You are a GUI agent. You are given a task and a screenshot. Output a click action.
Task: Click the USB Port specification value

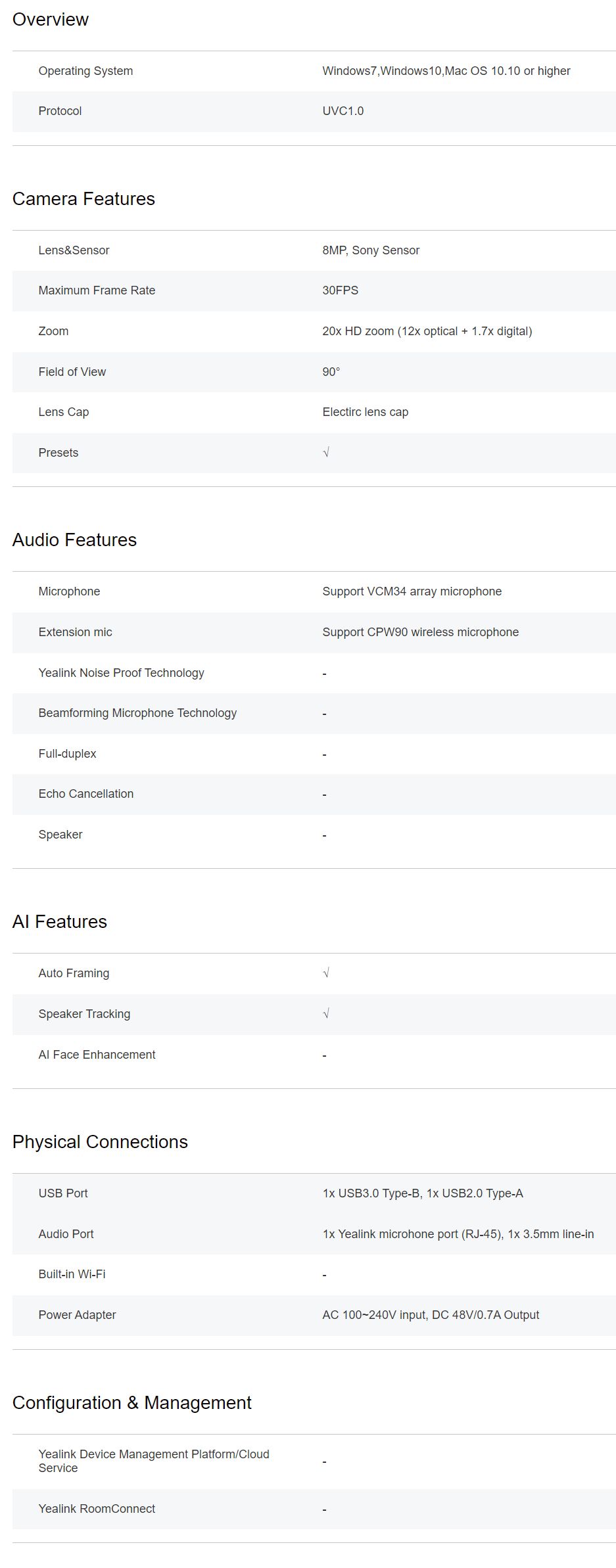pyautogui.click(x=422, y=1193)
